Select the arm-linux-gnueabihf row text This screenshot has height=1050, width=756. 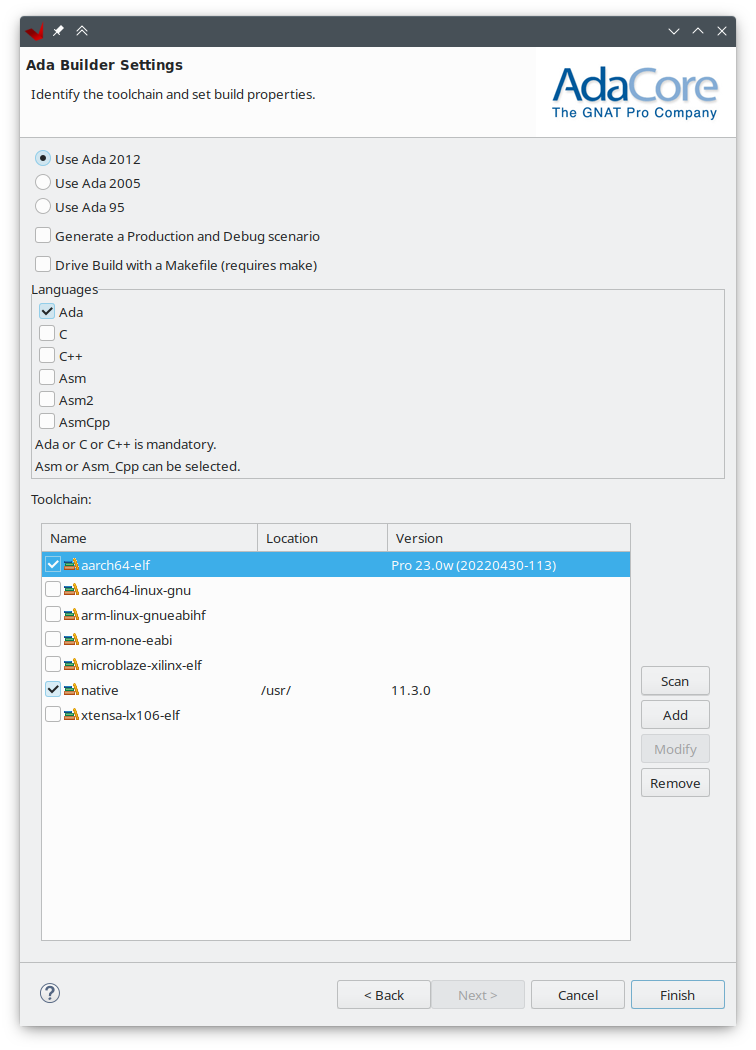point(143,615)
